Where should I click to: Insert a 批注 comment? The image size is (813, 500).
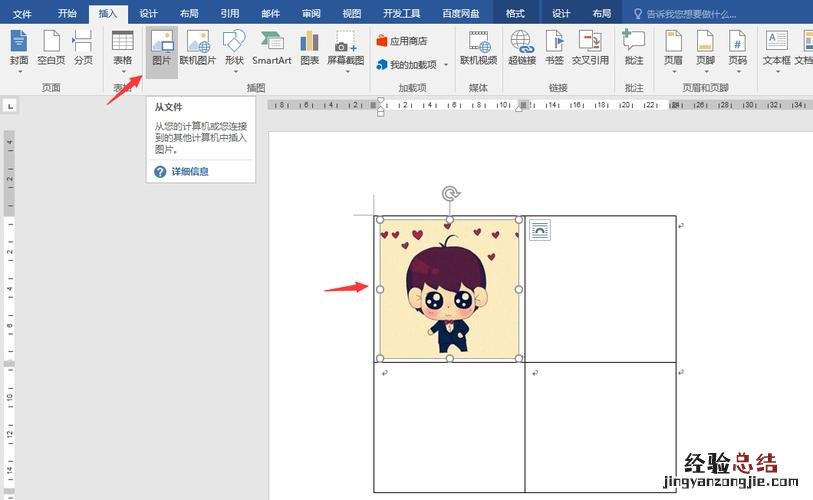pos(633,48)
